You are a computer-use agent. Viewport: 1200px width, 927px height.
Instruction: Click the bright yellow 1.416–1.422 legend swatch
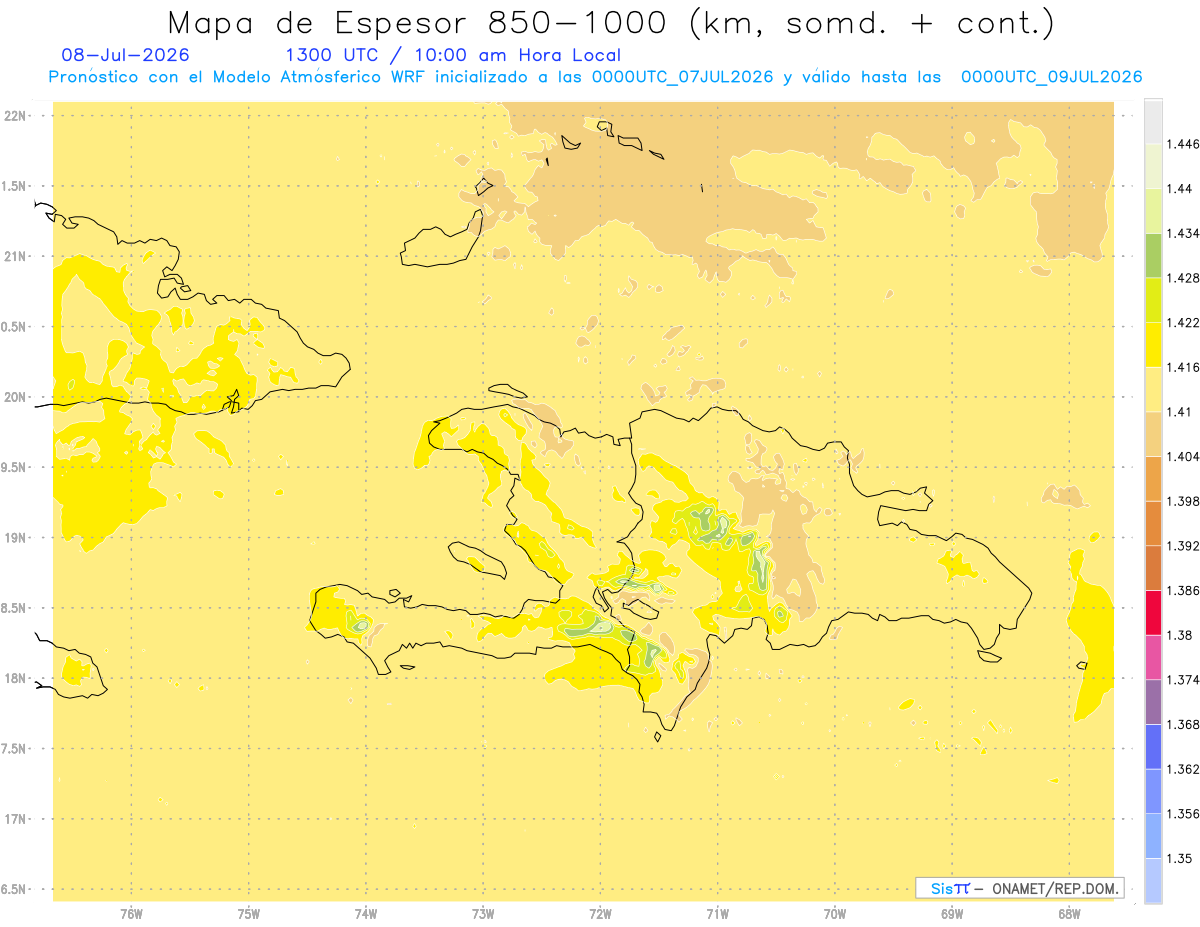coord(1153,345)
